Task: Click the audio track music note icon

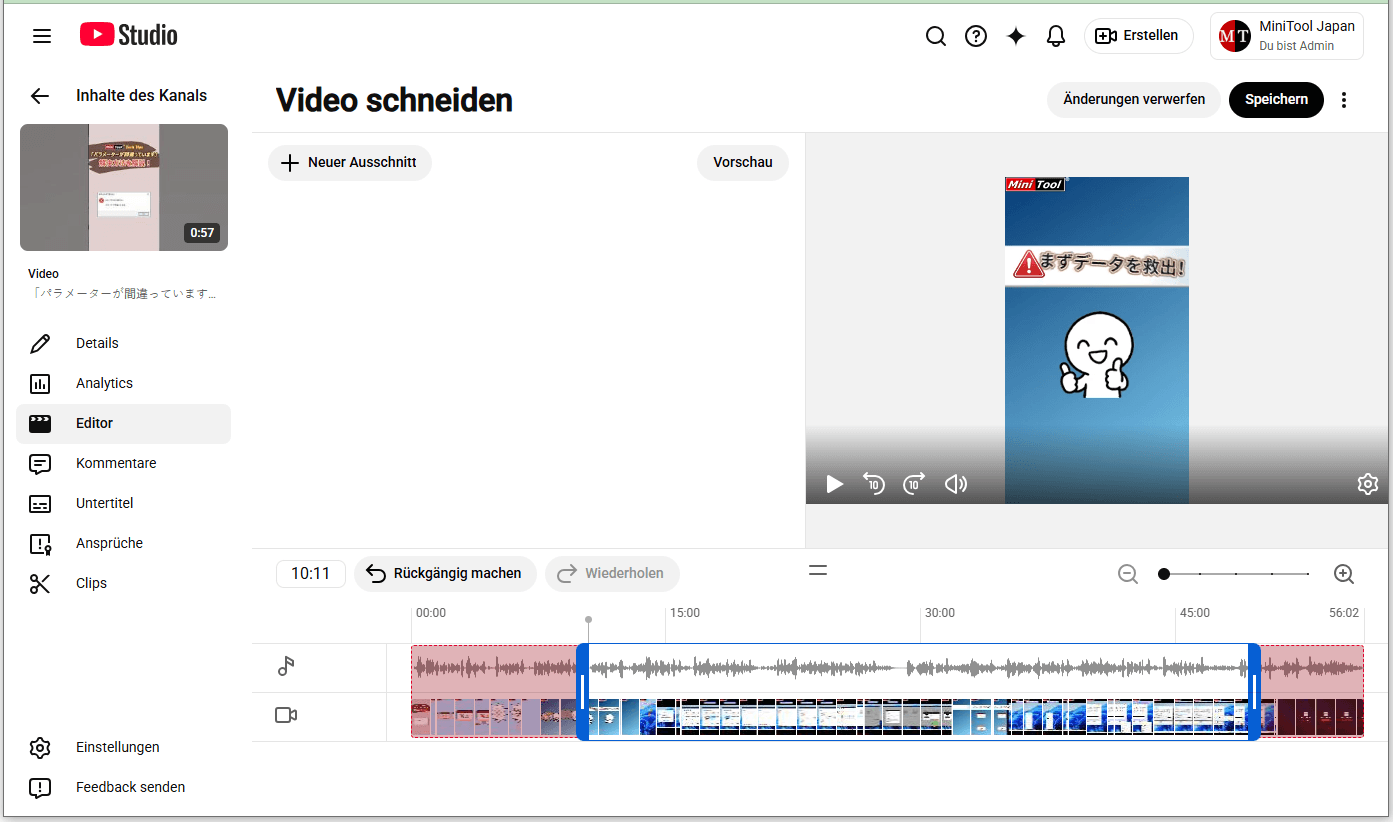Action: 286,667
